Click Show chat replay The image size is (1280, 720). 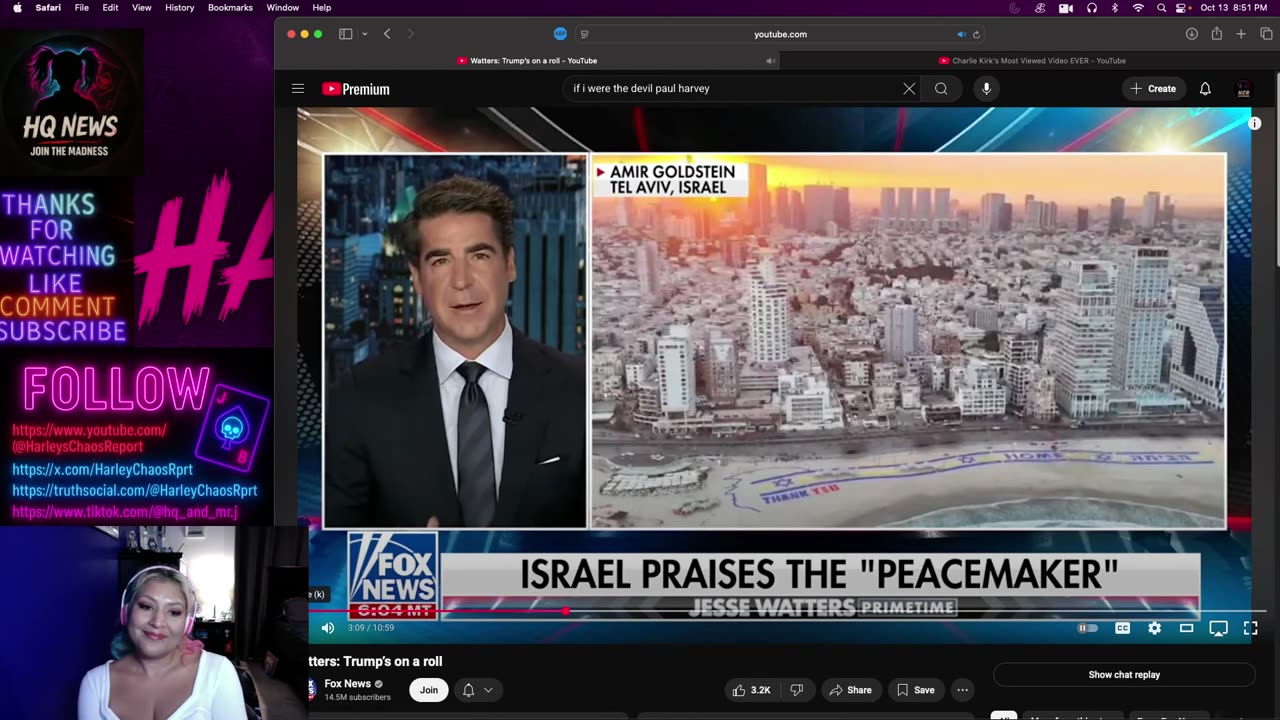(x=1124, y=675)
